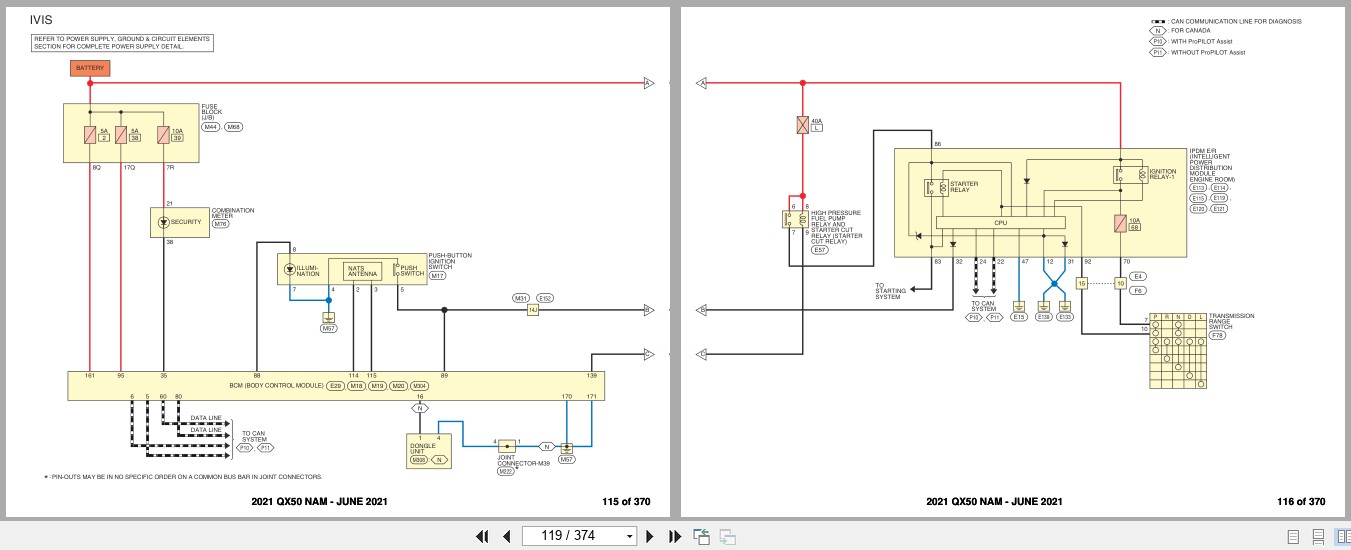Go to the first page
This screenshot has width=1351, height=550.
click(x=482, y=536)
